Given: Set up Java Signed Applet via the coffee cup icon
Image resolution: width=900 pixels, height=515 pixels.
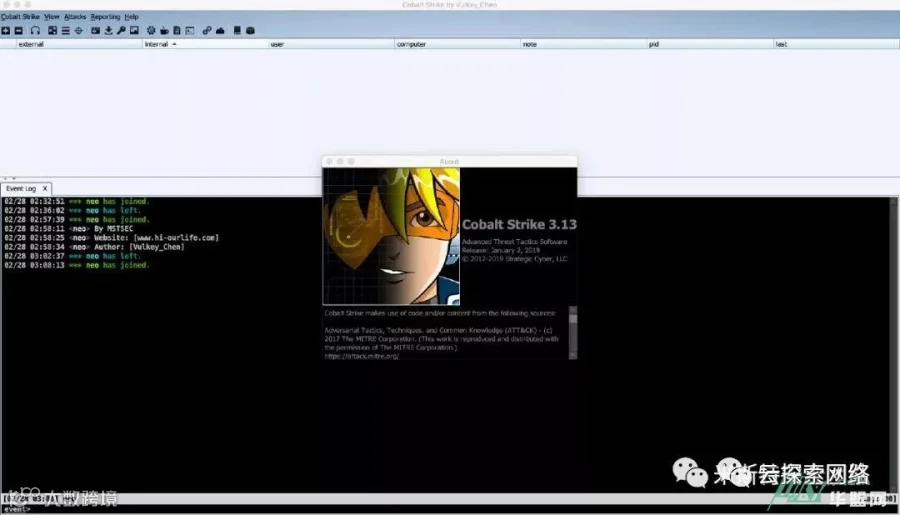Looking at the screenshot, I should 164,30.
